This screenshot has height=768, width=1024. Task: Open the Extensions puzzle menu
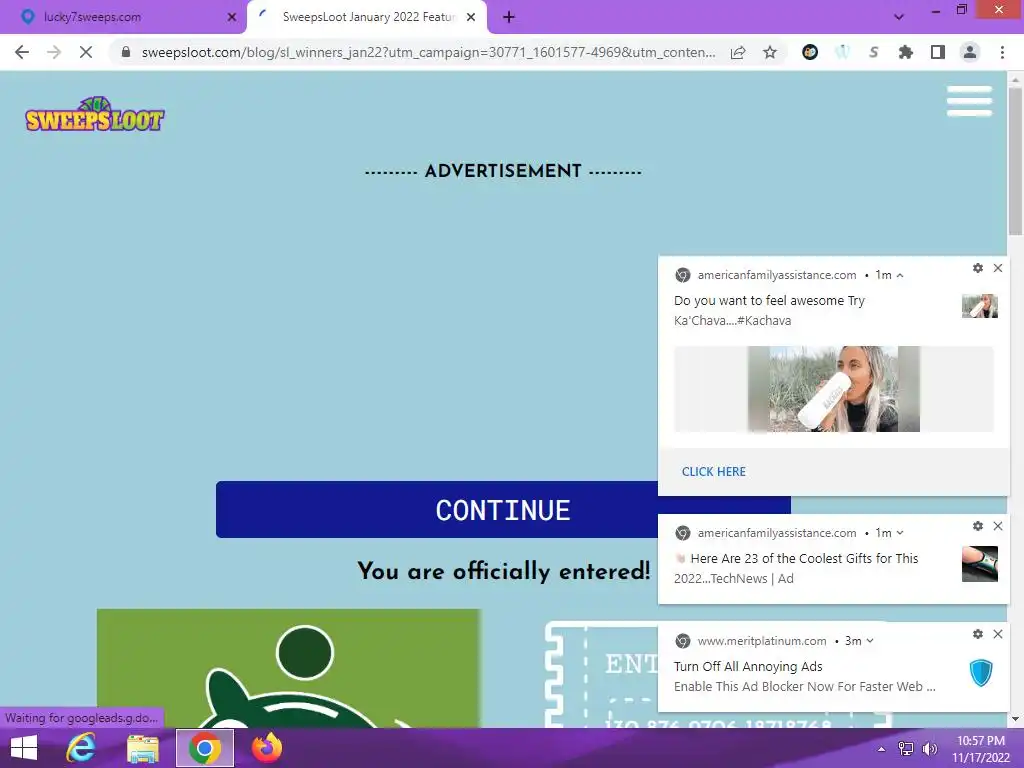(x=905, y=52)
